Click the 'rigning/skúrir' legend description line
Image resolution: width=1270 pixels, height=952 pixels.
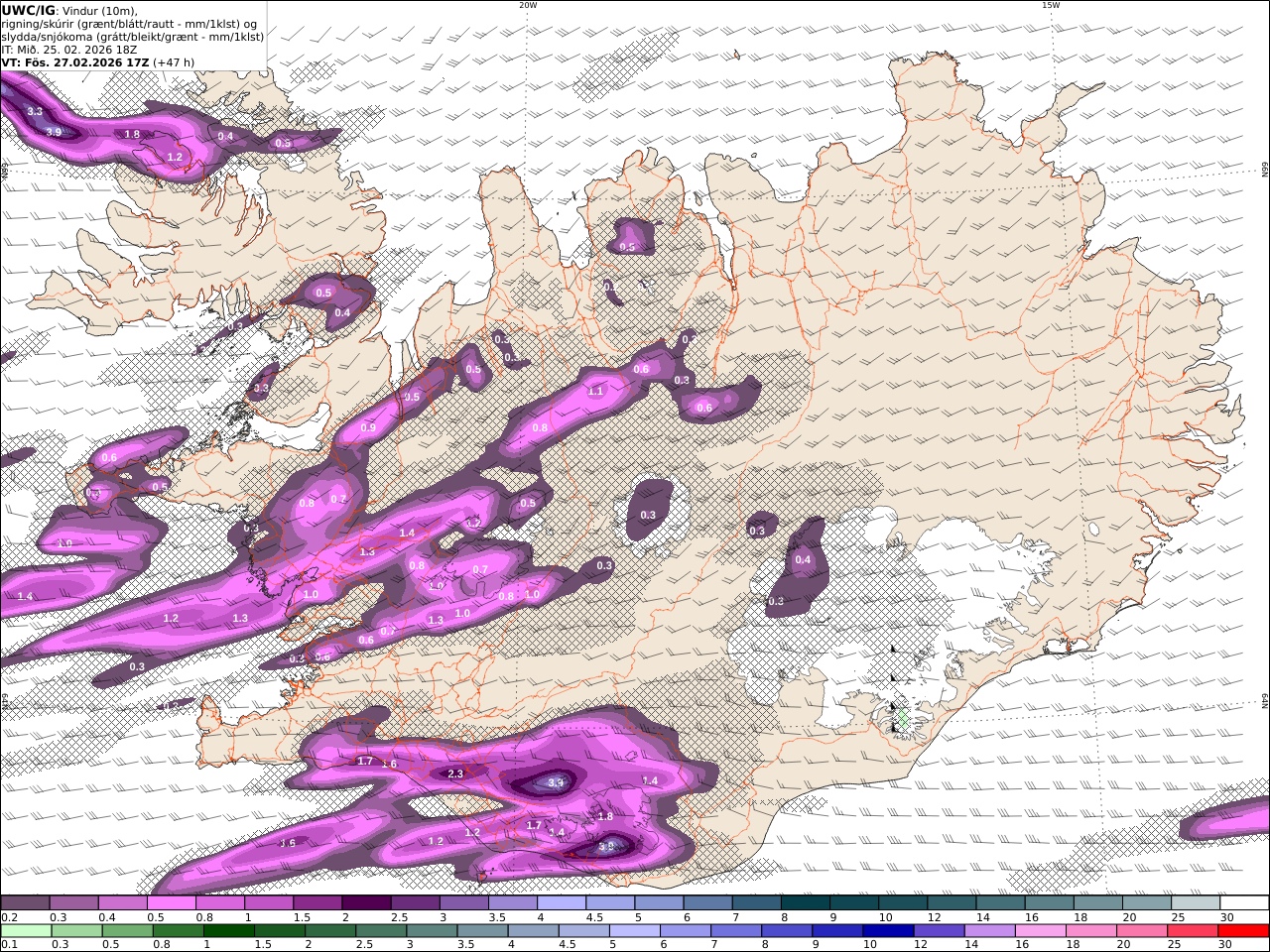pyautogui.click(x=130, y=24)
